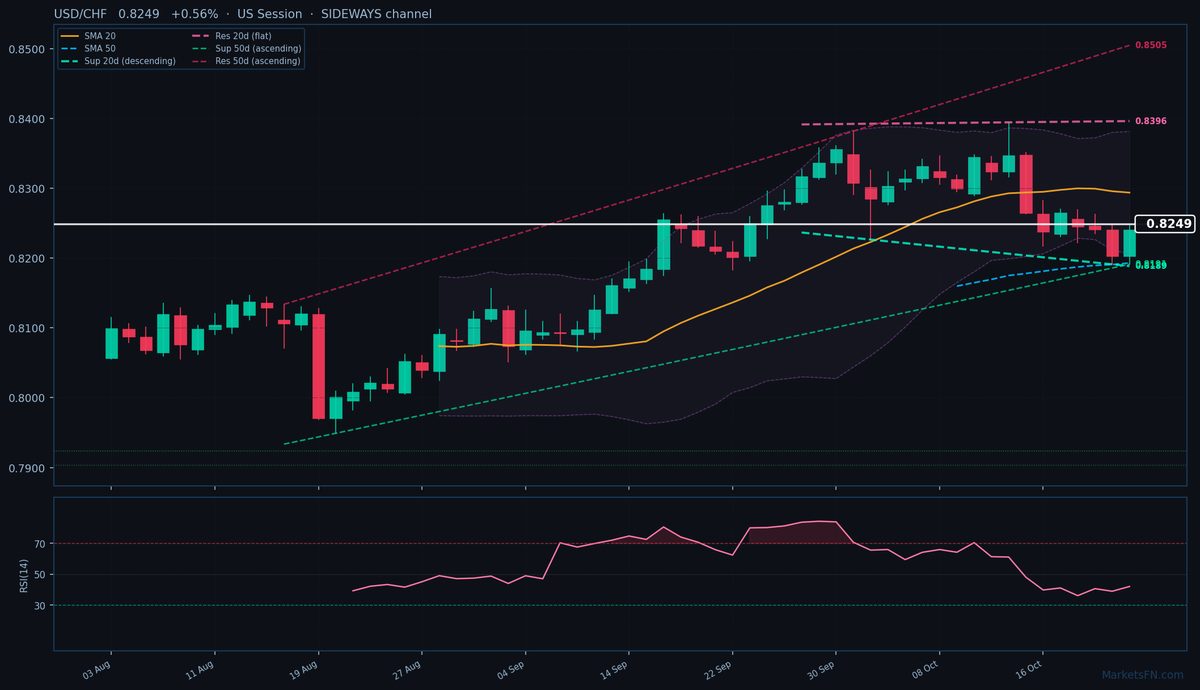This screenshot has height=690, width=1200.
Task: Click the +0.56% change value in header
Action: 194,14
